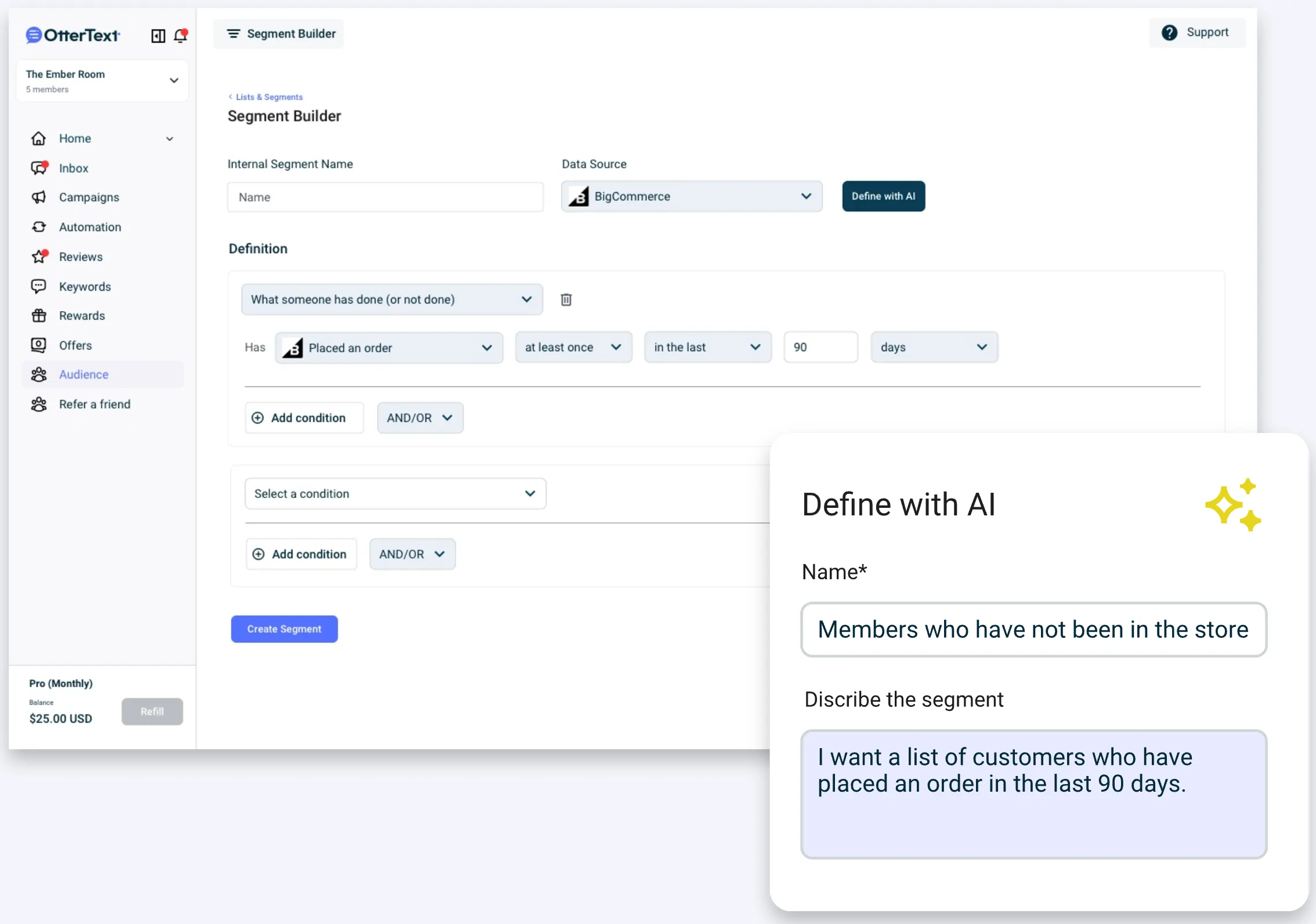Go to Keywords in sidebar
Screen dimensions: 1316x924
click(85, 287)
